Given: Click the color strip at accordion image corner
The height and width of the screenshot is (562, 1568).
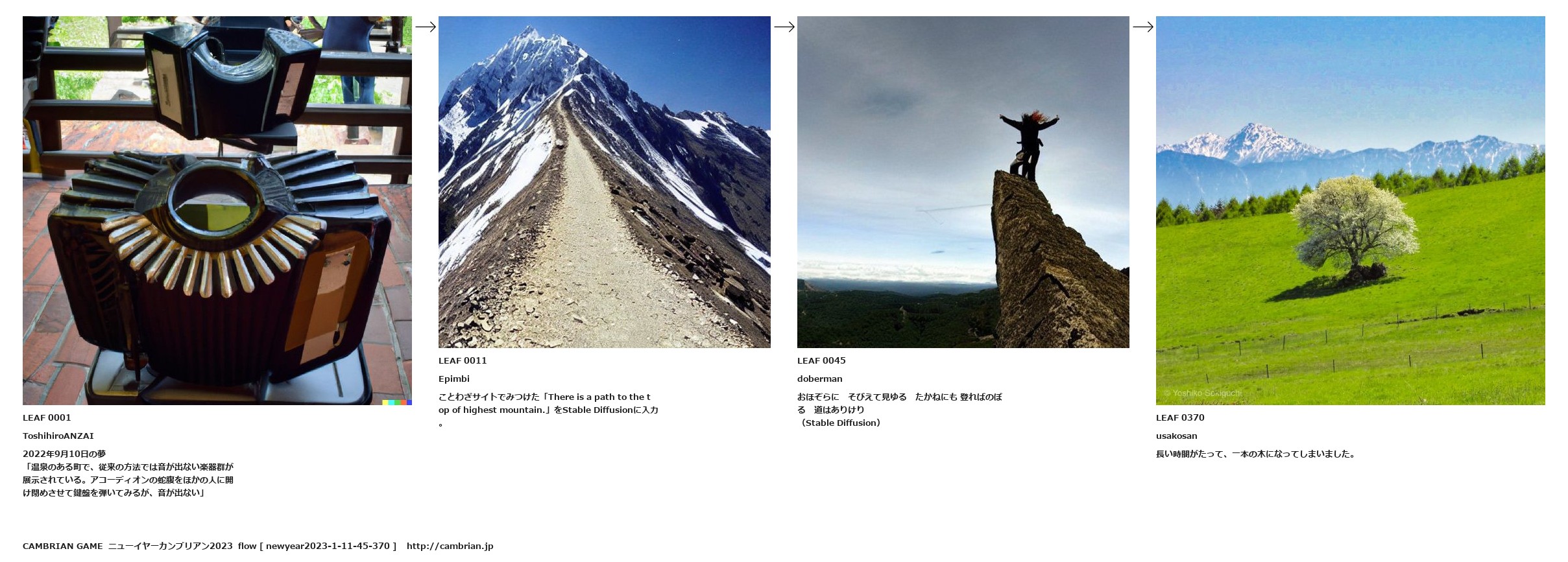Looking at the screenshot, I should 397,403.
